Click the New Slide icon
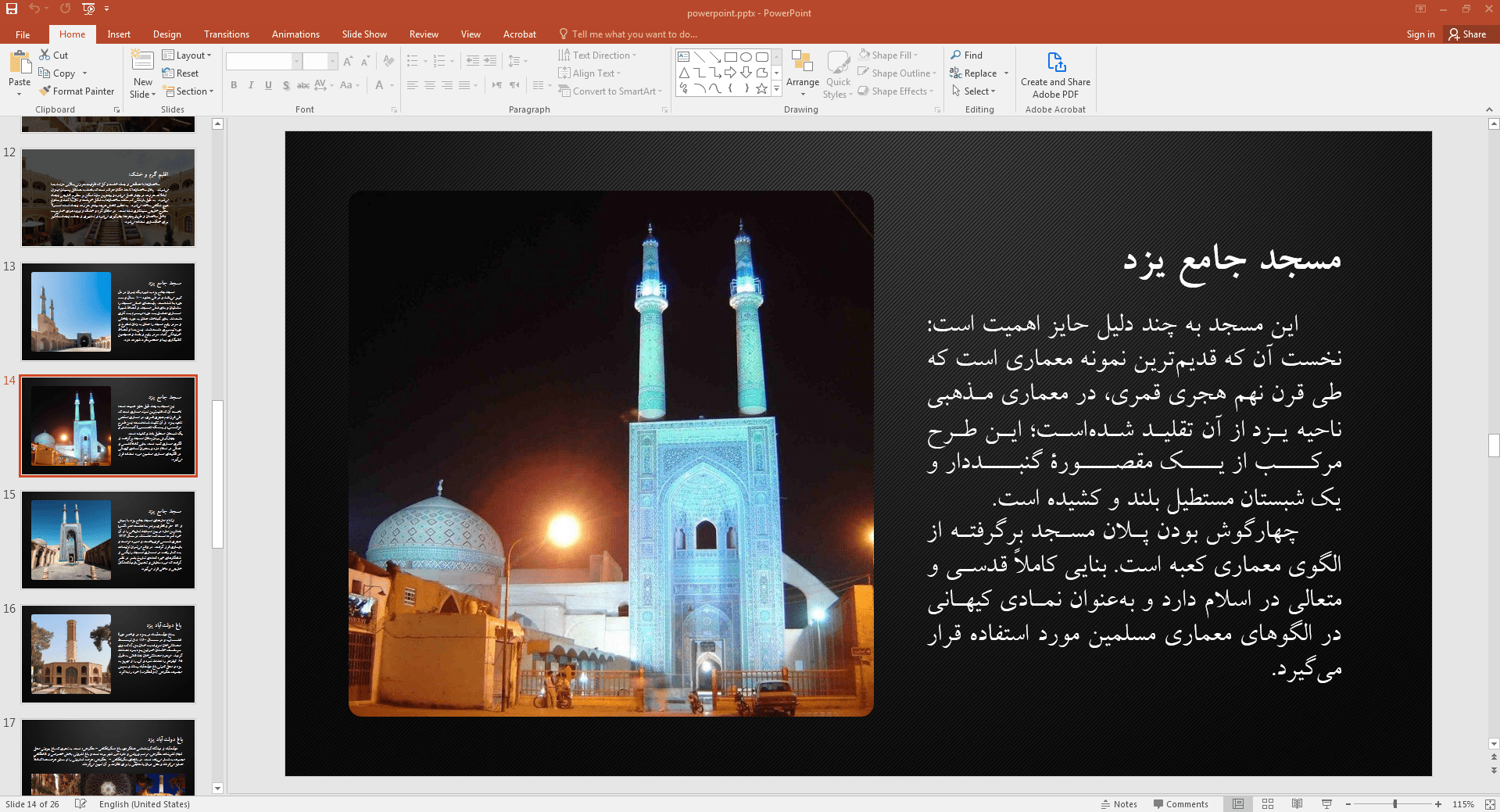The image size is (1500, 812). click(142, 61)
